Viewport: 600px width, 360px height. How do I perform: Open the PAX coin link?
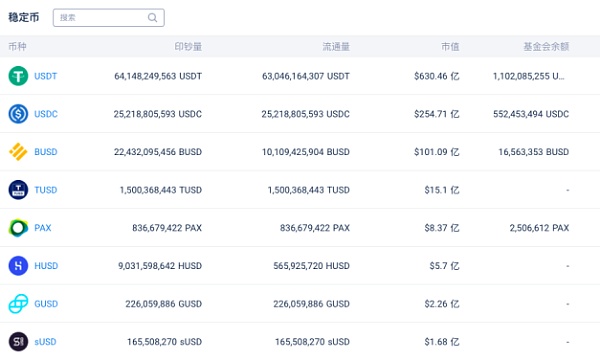42,228
